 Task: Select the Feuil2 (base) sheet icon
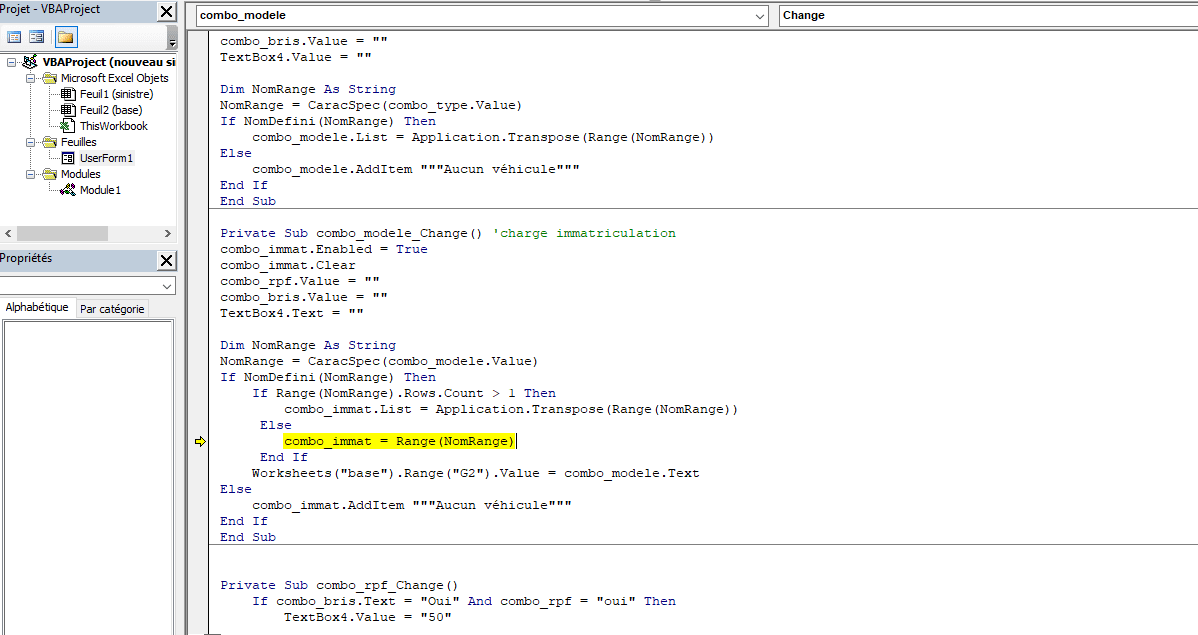[68, 110]
